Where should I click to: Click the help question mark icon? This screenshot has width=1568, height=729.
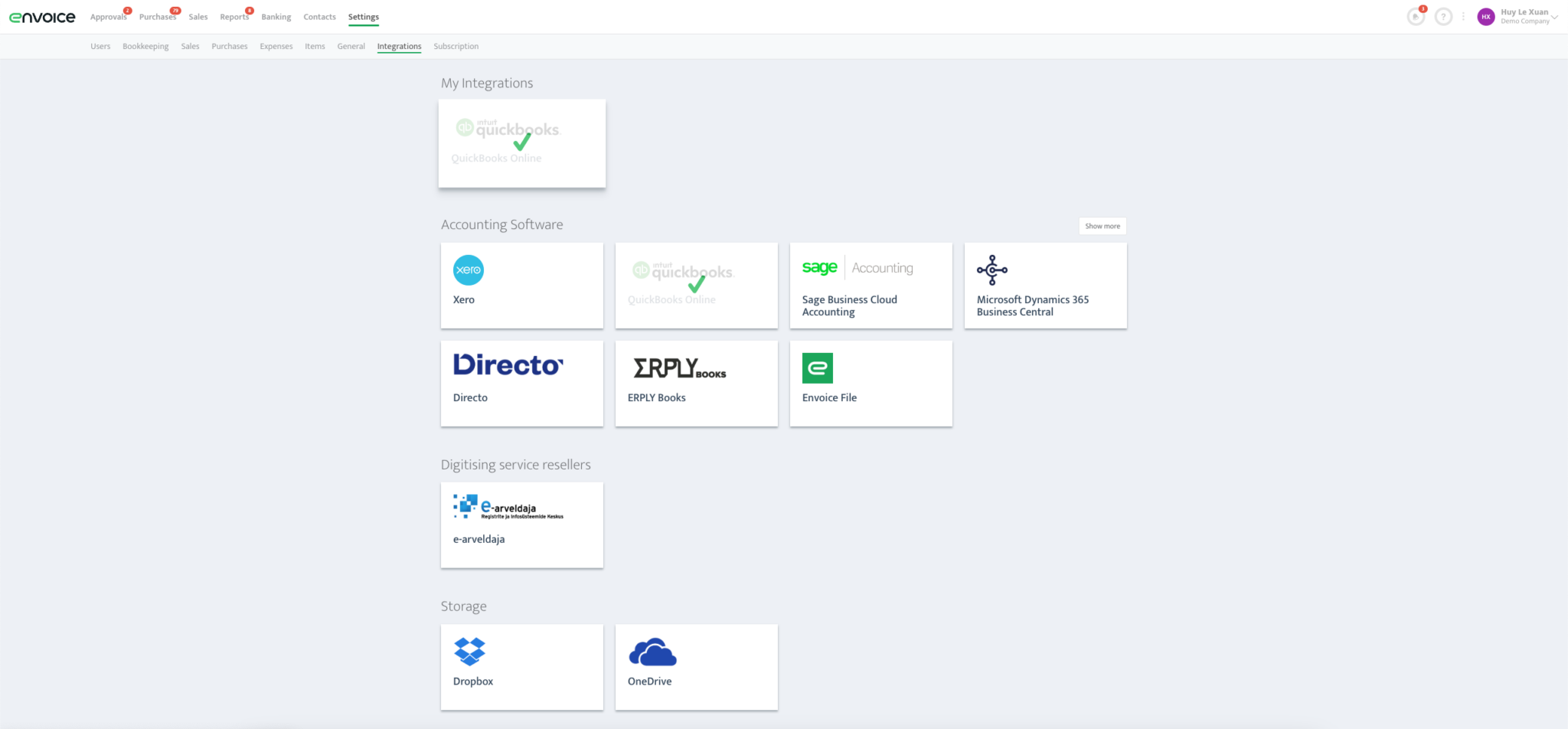1444,16
